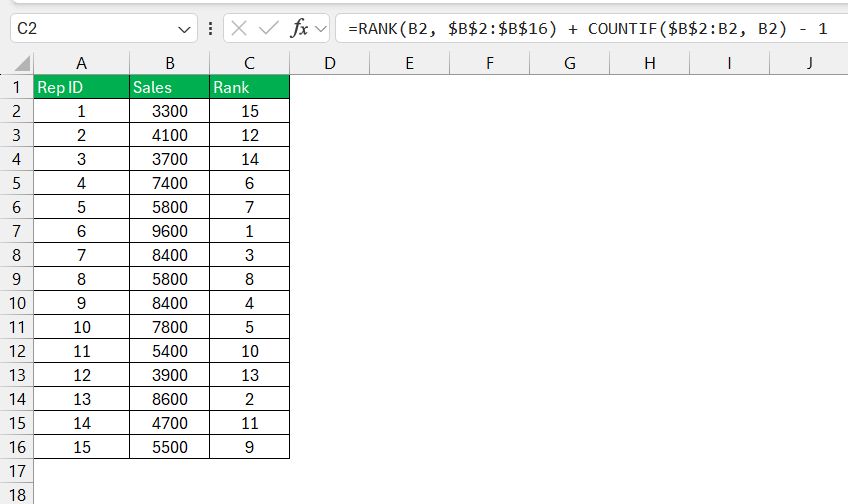
Task: Select the Rank cell showing 12
Action: (x=249, y=135)
